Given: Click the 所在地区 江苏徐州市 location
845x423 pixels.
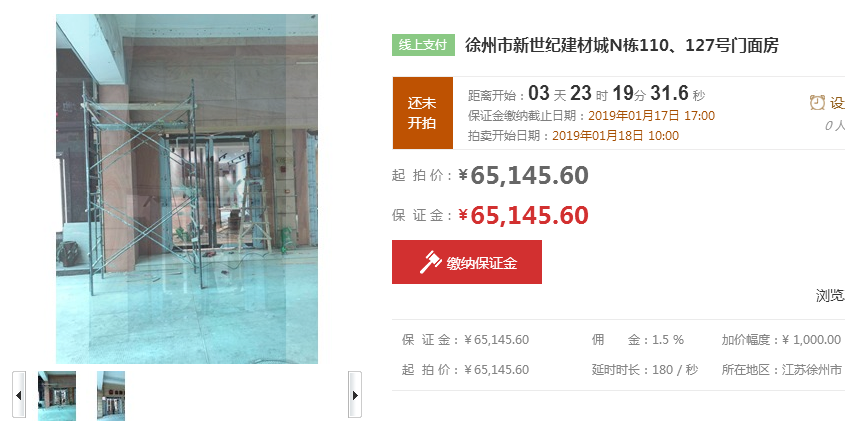Looking at the screenshot, I should coord(781,370).
